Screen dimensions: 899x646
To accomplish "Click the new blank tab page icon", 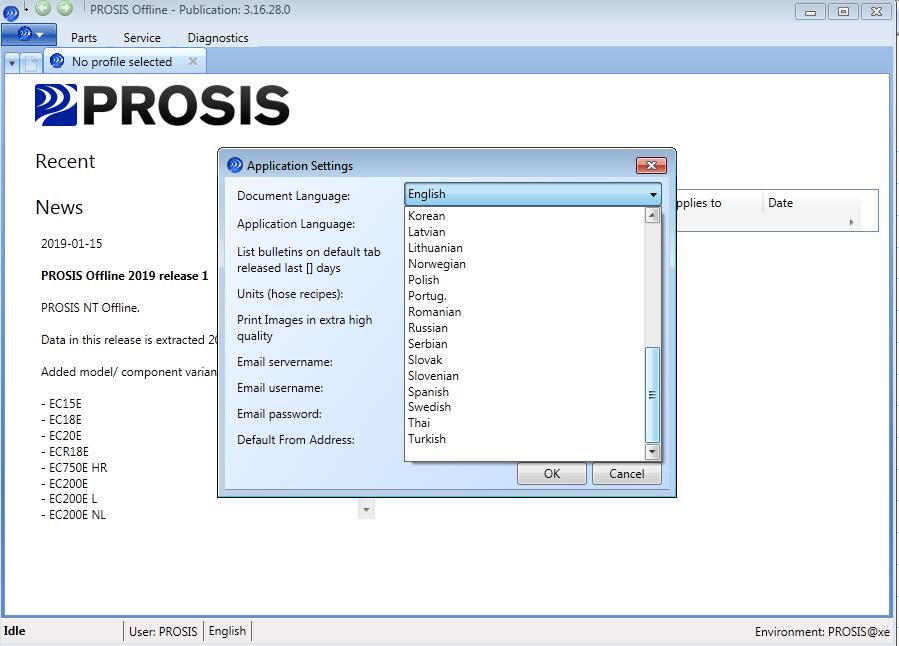I will pyautogui.click(x=31, y=63).
